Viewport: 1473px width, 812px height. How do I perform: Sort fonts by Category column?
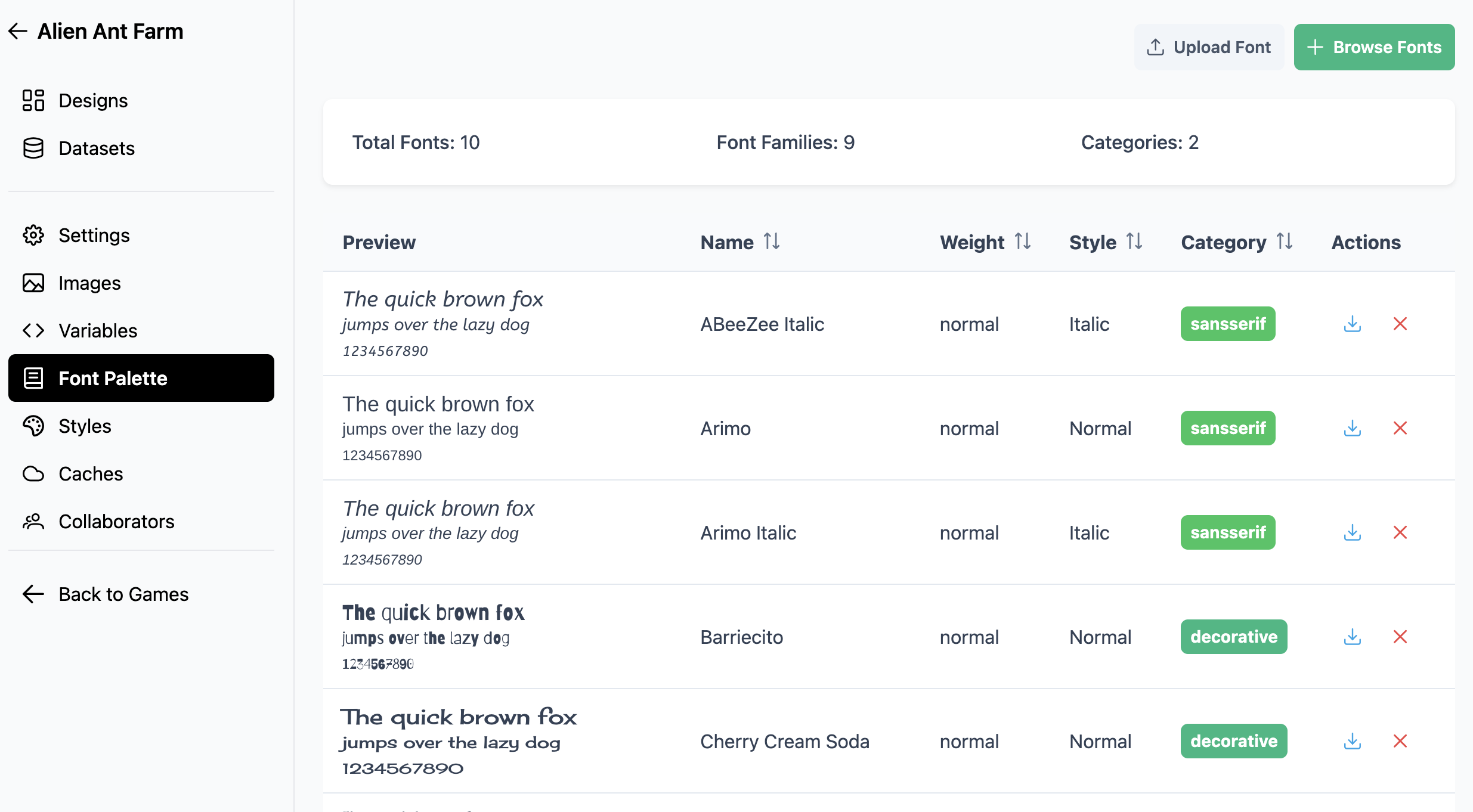[x=1285, y=242]
